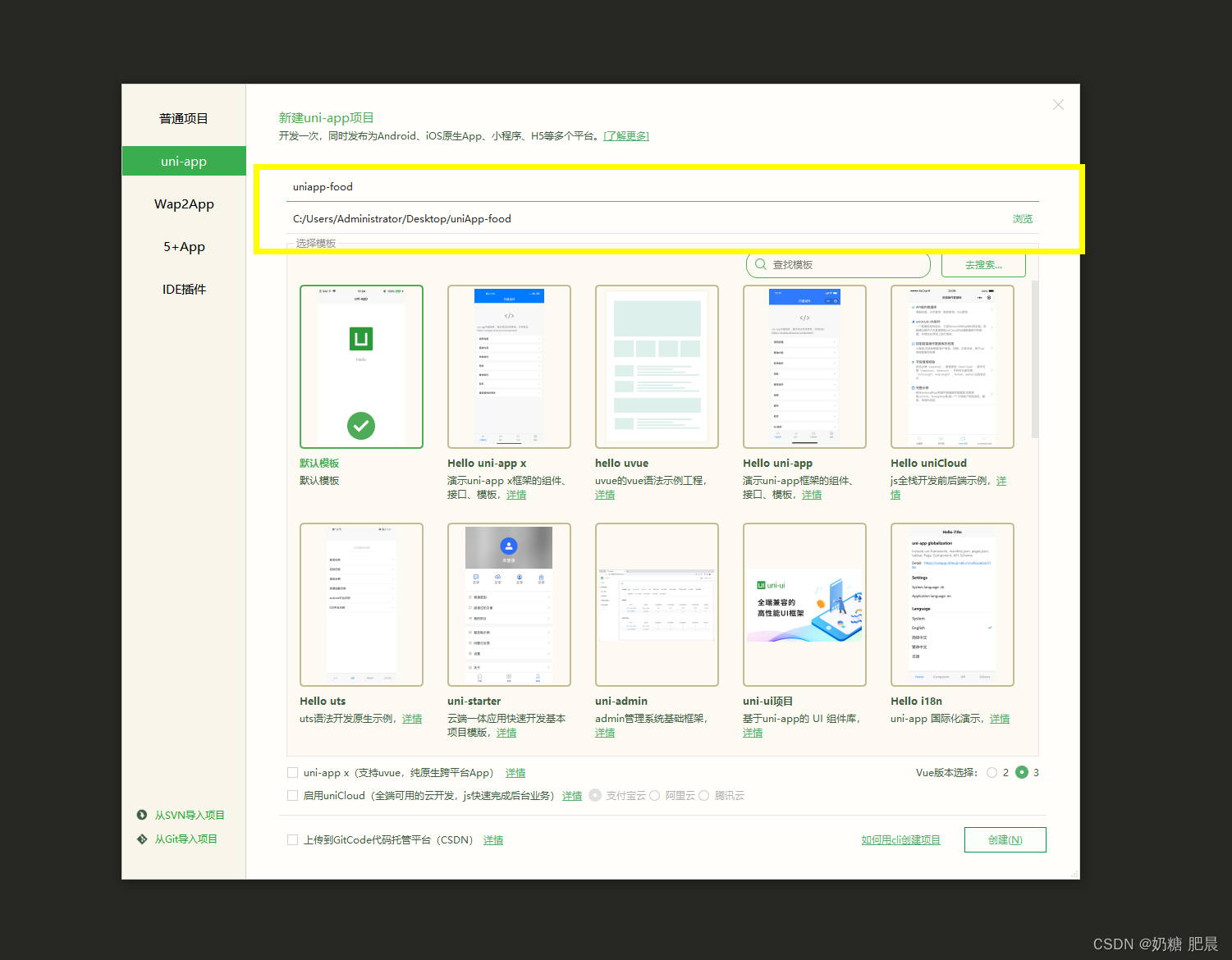Open 详情 link for Hello uni-app x

pyautogui.click(x=516, y=495)
